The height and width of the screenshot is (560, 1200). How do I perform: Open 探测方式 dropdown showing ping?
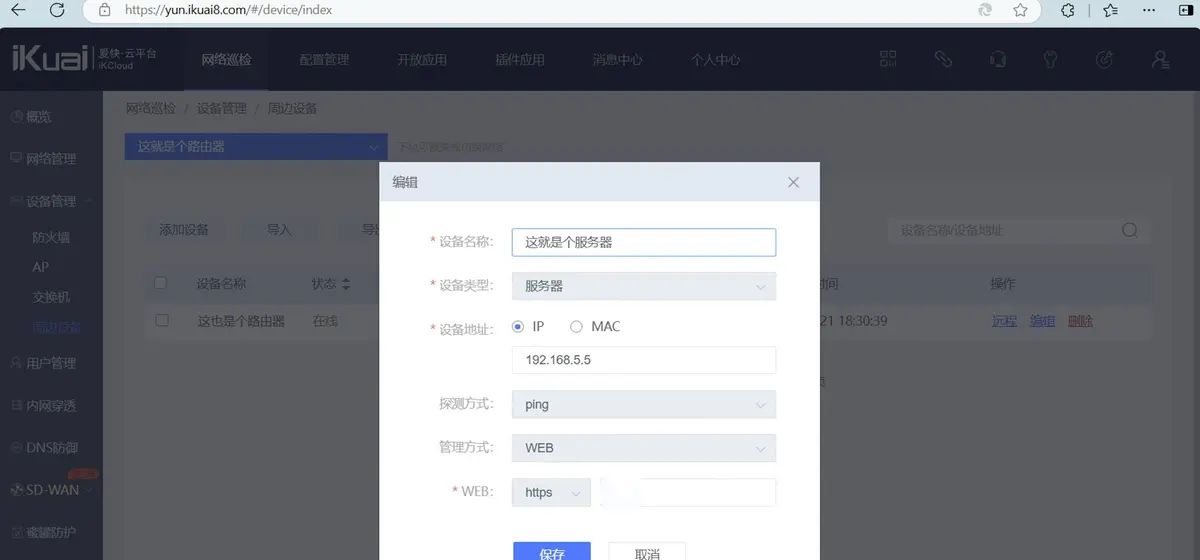pyautogui.click(x=644, y=405)
